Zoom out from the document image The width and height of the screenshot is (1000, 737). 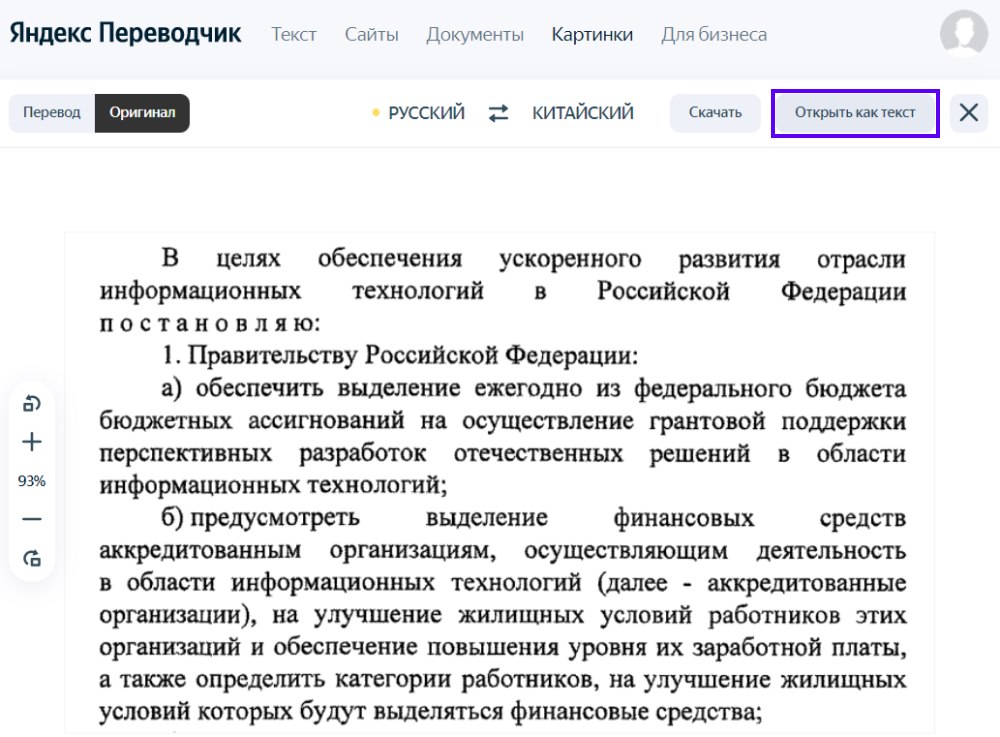coord(31,518)
